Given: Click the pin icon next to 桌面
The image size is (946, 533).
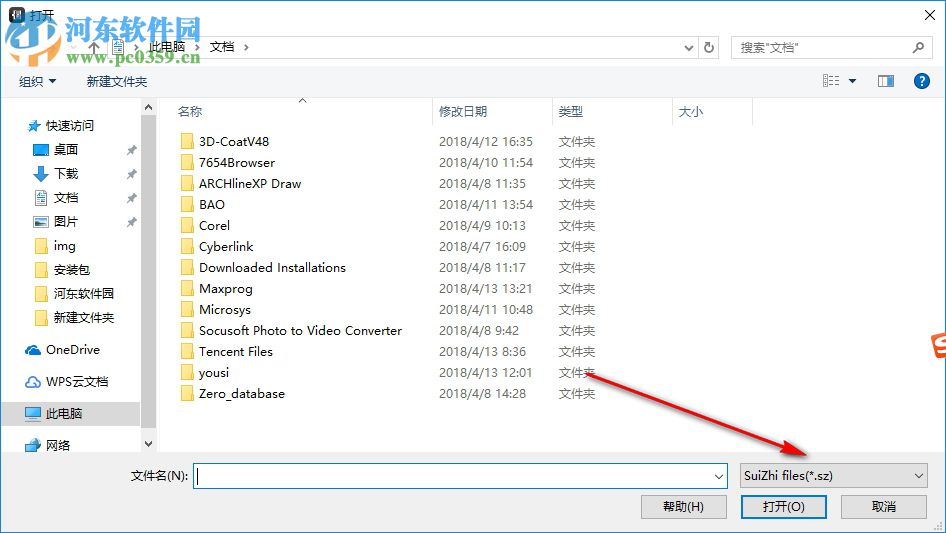Looking at the screenshot, I should 132,150.
